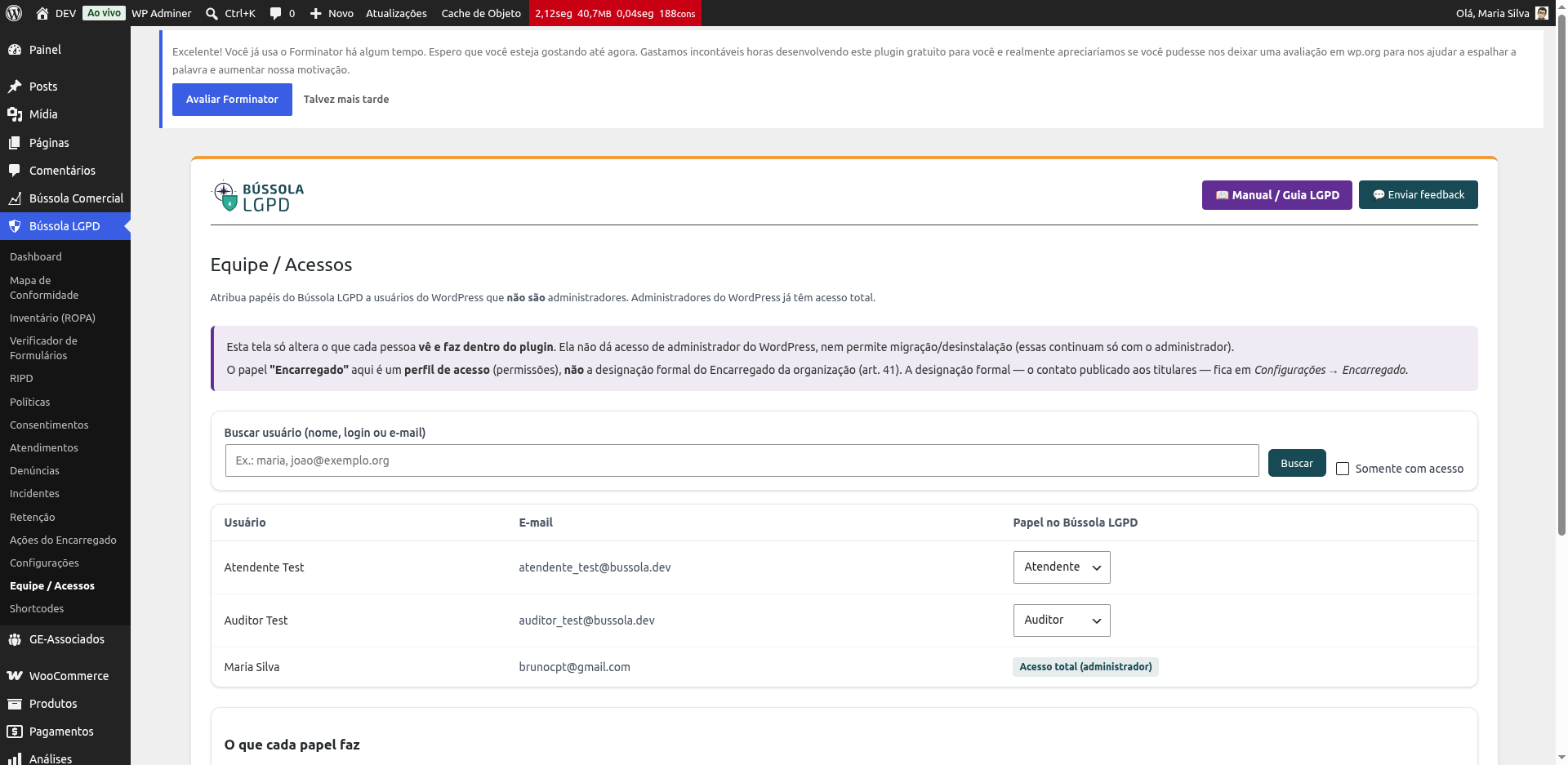1568x765 pixels.
Task: Open the Consentimentos submenu item
Action: (49, 425)
